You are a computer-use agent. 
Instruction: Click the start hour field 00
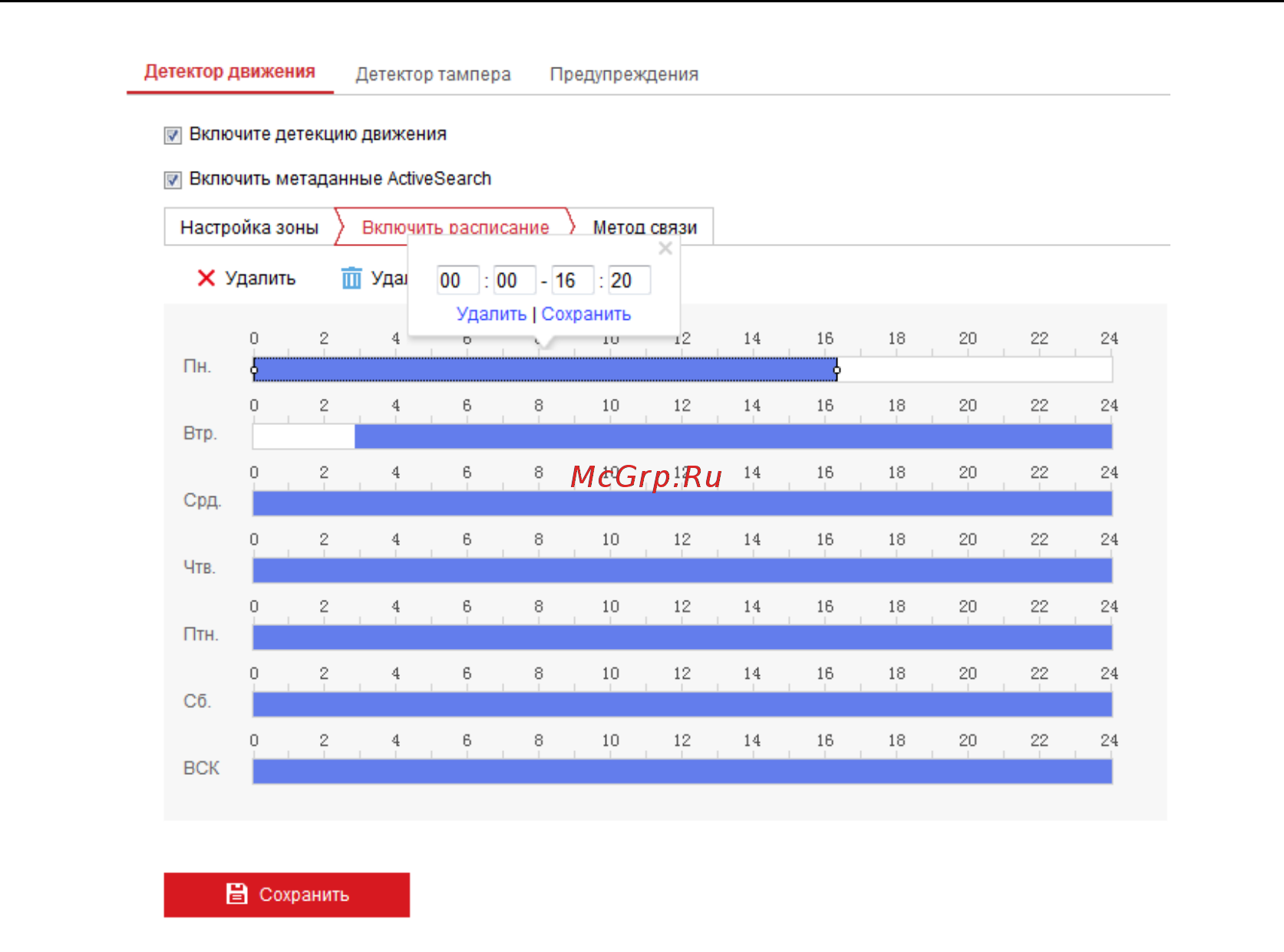pos(457,280)
